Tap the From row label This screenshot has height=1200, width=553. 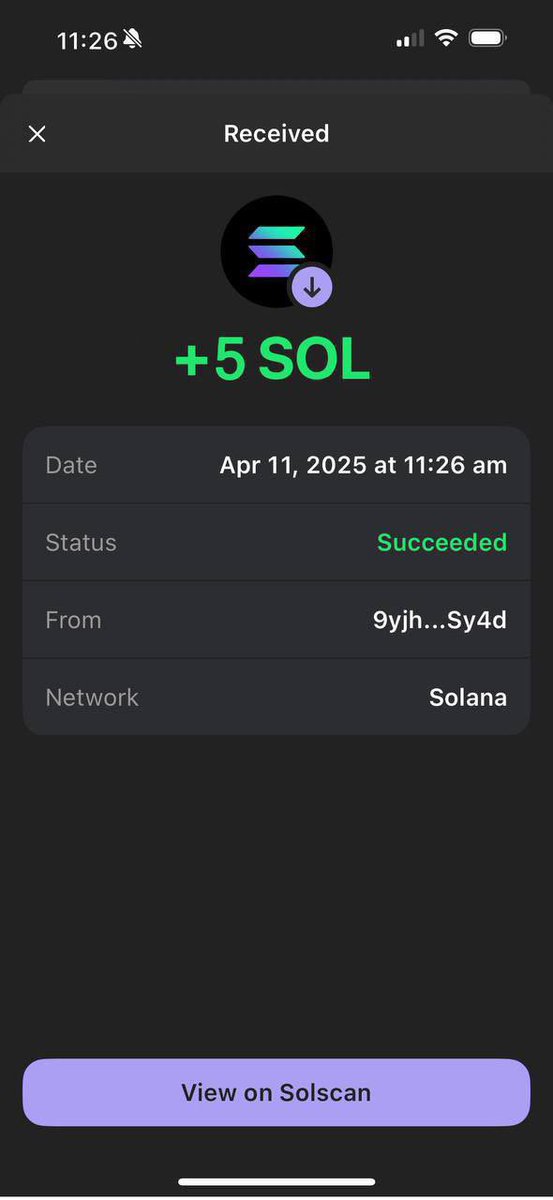tap(73, 620)
